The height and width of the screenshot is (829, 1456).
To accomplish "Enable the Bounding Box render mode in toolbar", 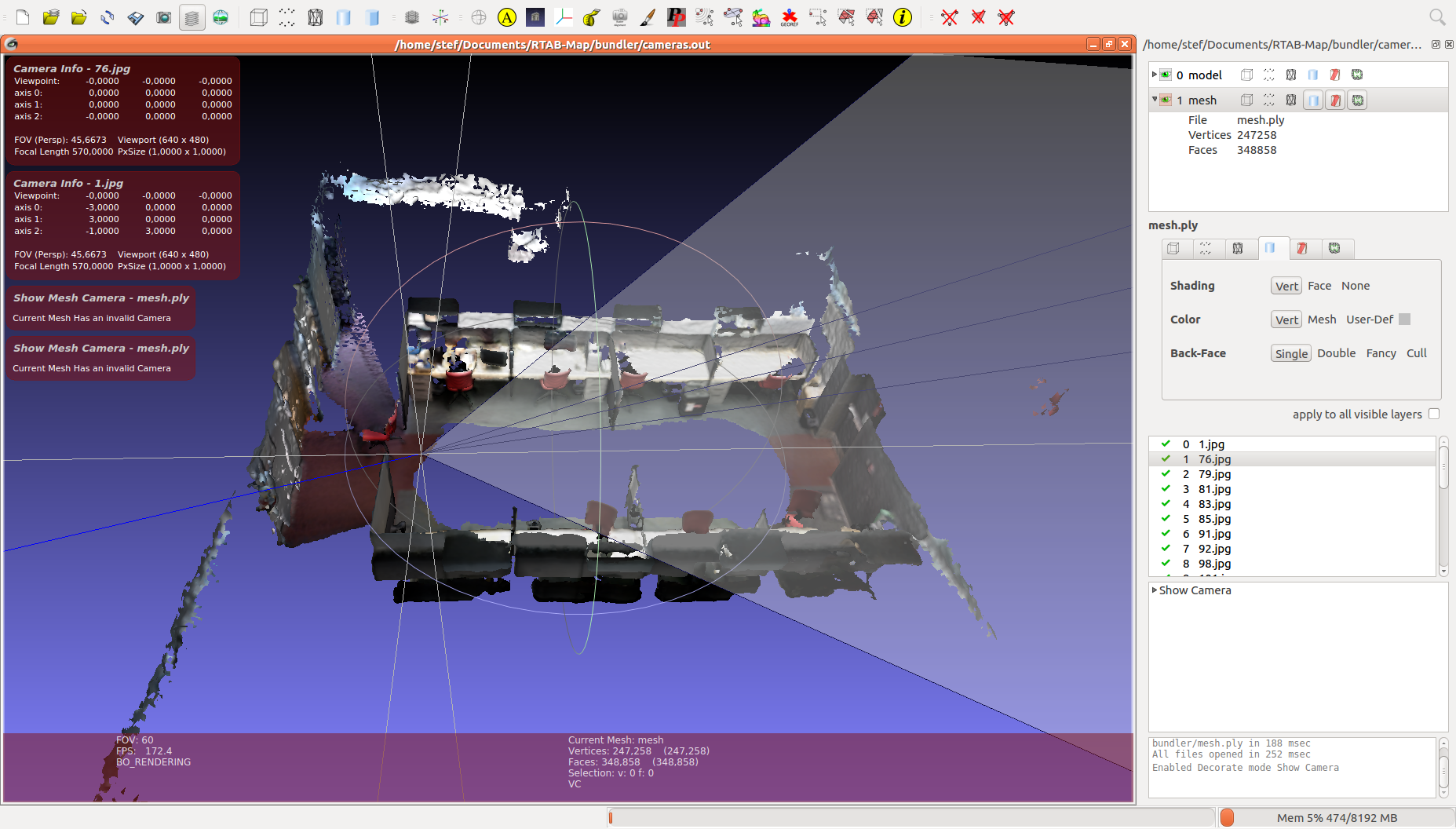I will (258, 17).
